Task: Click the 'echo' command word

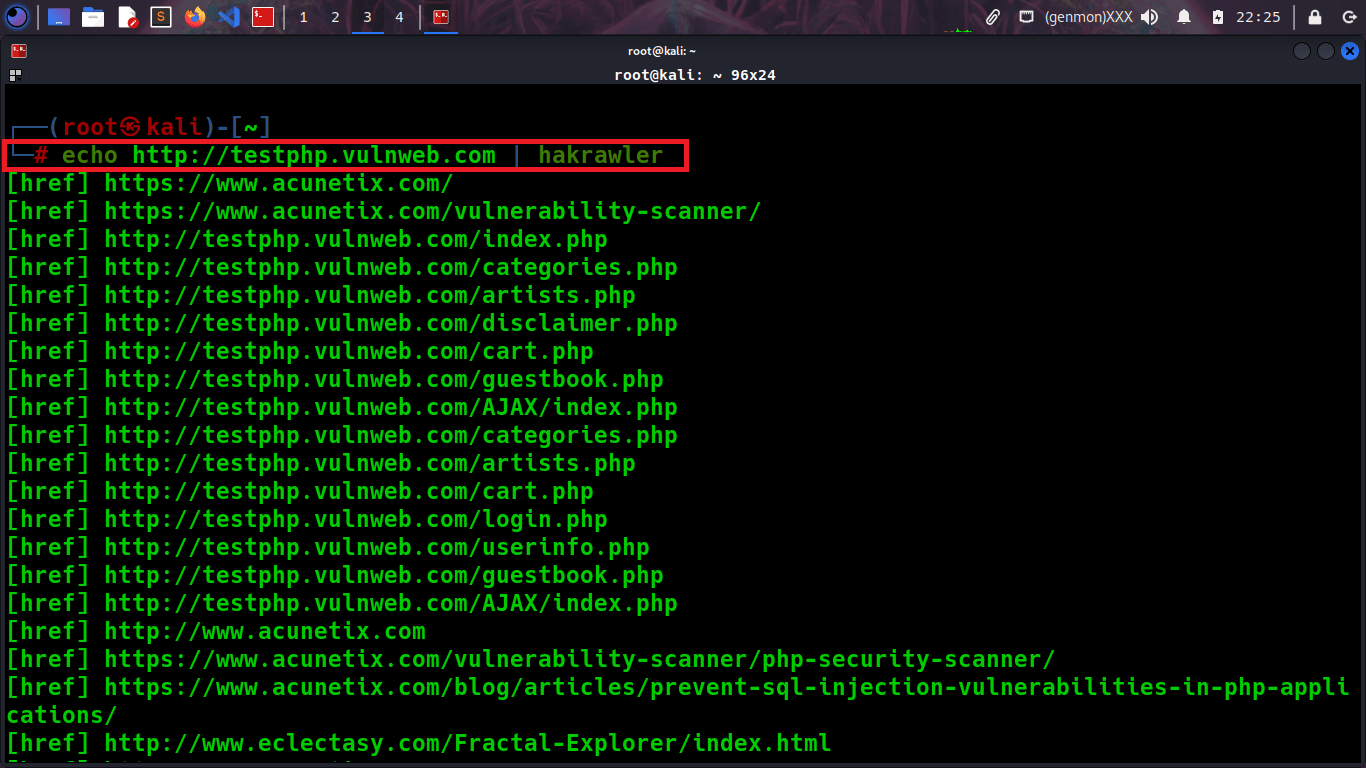Action: point(90,155)
